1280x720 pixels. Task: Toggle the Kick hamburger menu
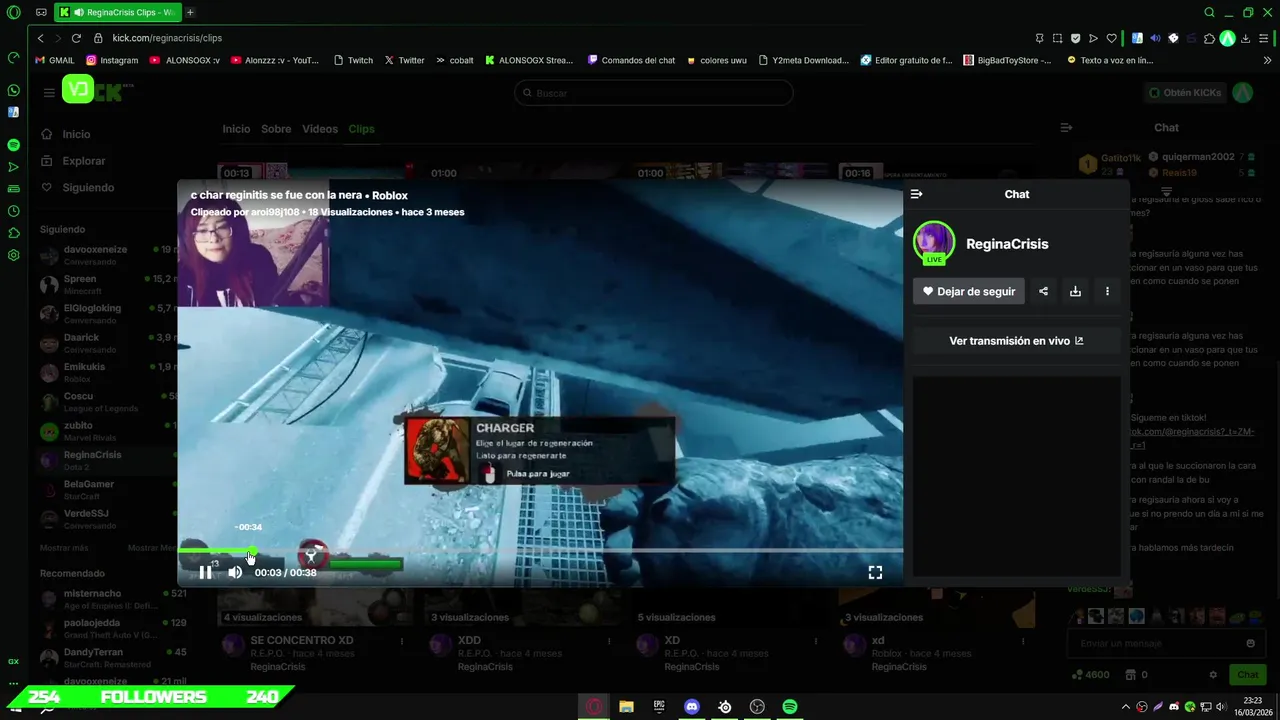click(48, 93)
